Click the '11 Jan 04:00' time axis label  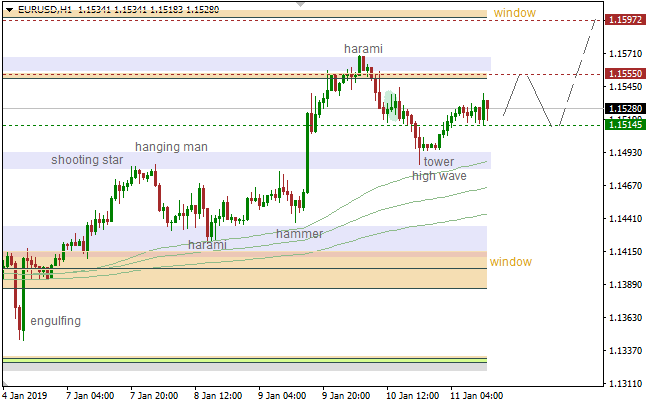point(478,396)
